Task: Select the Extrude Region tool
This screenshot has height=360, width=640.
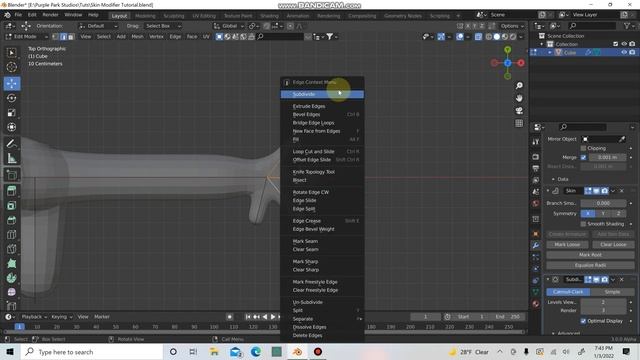Action: (12, 191)
